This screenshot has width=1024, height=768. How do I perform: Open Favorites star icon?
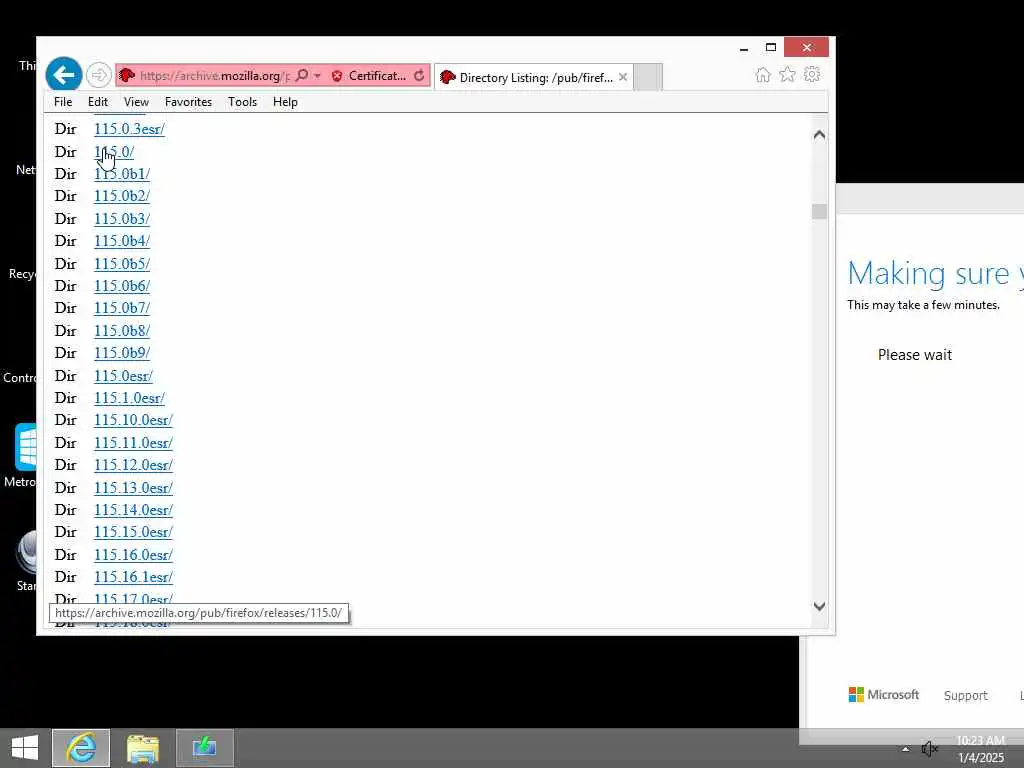(788, 74)
